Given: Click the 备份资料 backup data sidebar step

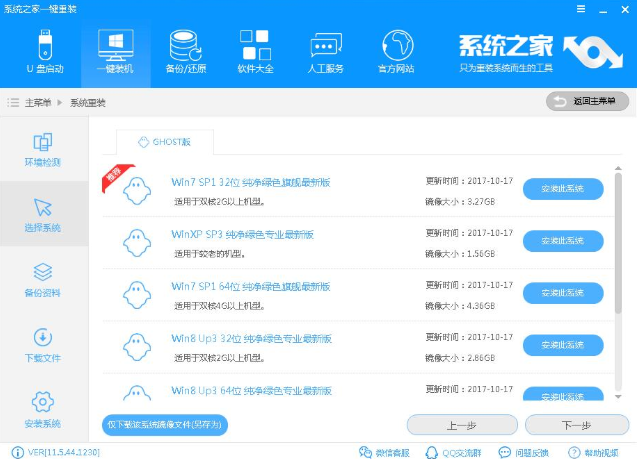Looking at the screenshot, I should point(43,279).
